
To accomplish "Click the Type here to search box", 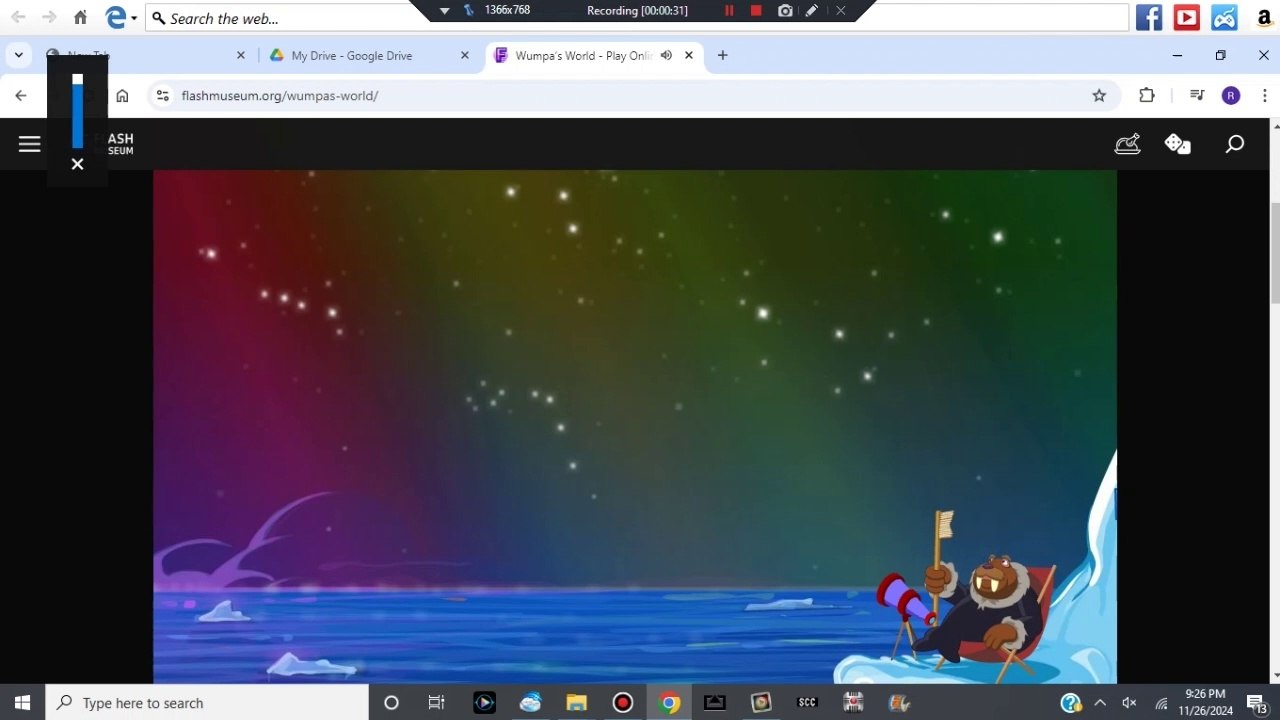I will point(207,703).
